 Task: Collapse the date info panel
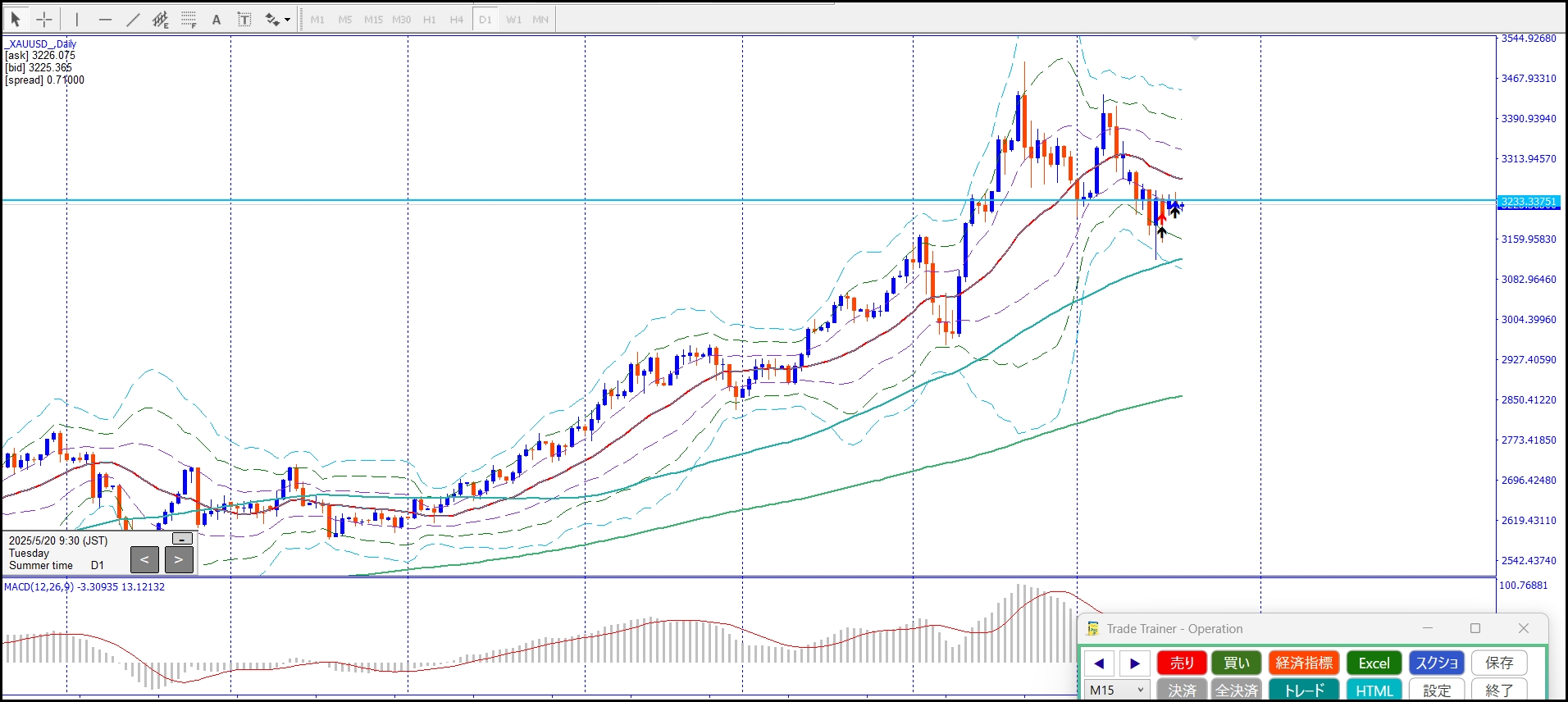point(182,539)
